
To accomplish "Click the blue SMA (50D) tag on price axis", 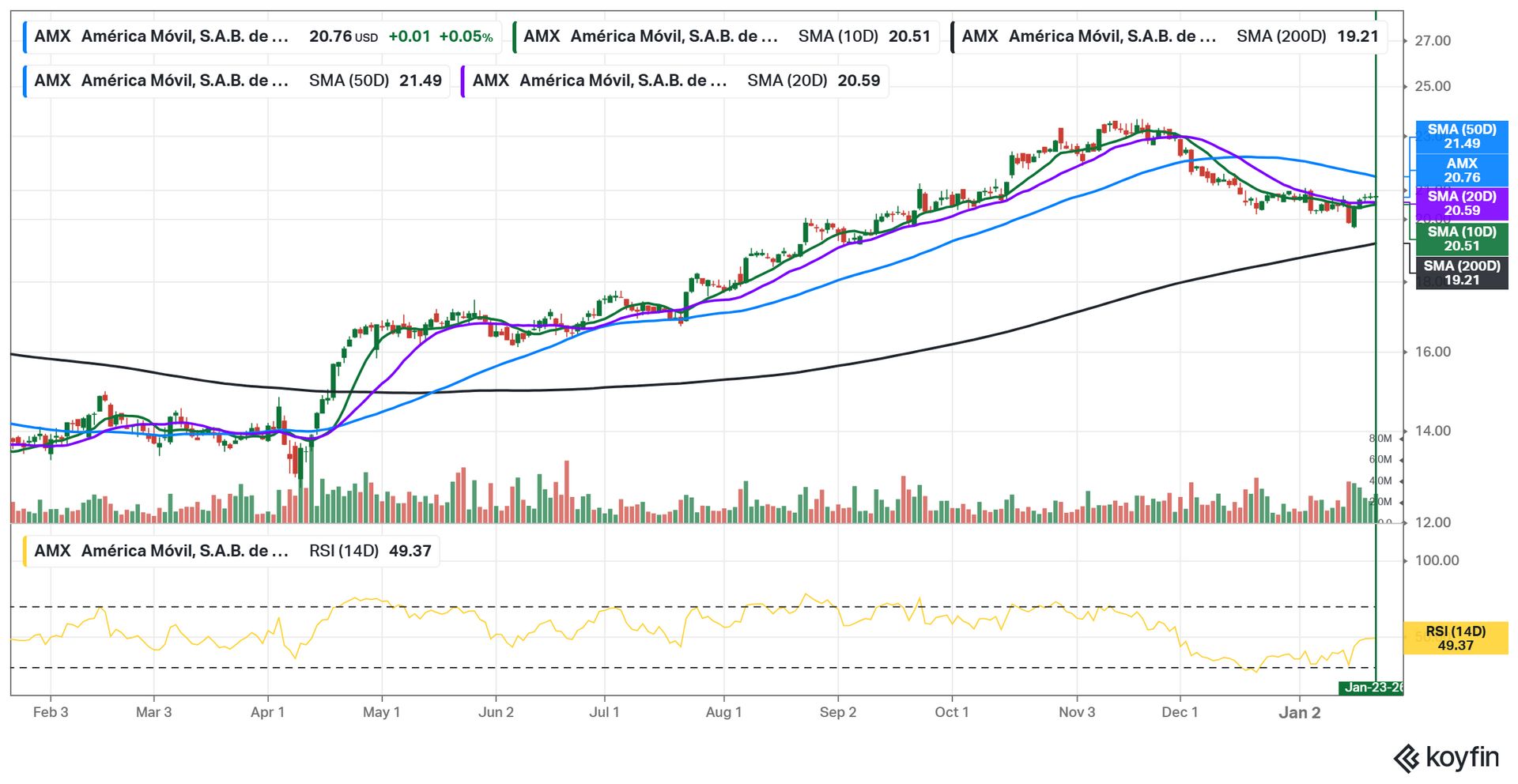I will click(1462, 136).
